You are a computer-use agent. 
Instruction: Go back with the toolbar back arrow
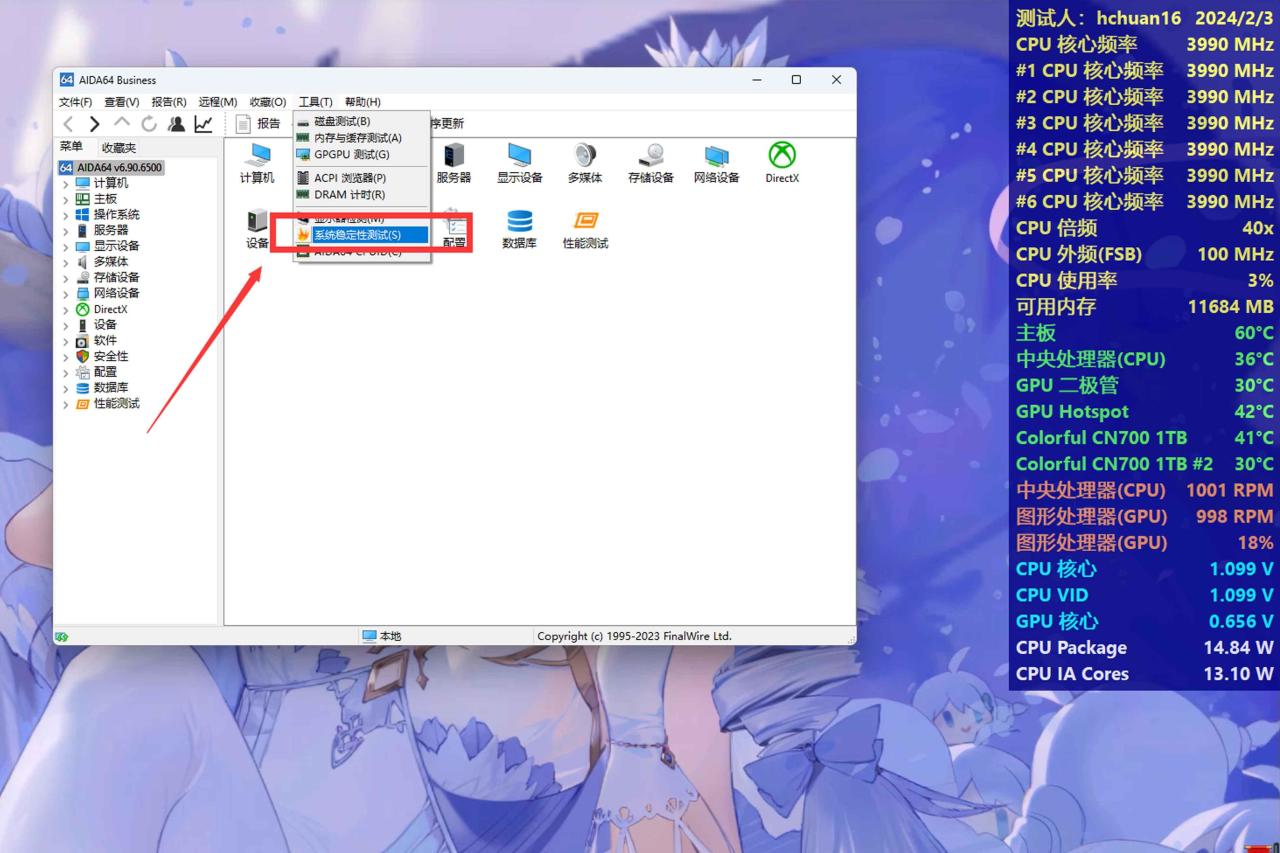coord(68,124)
